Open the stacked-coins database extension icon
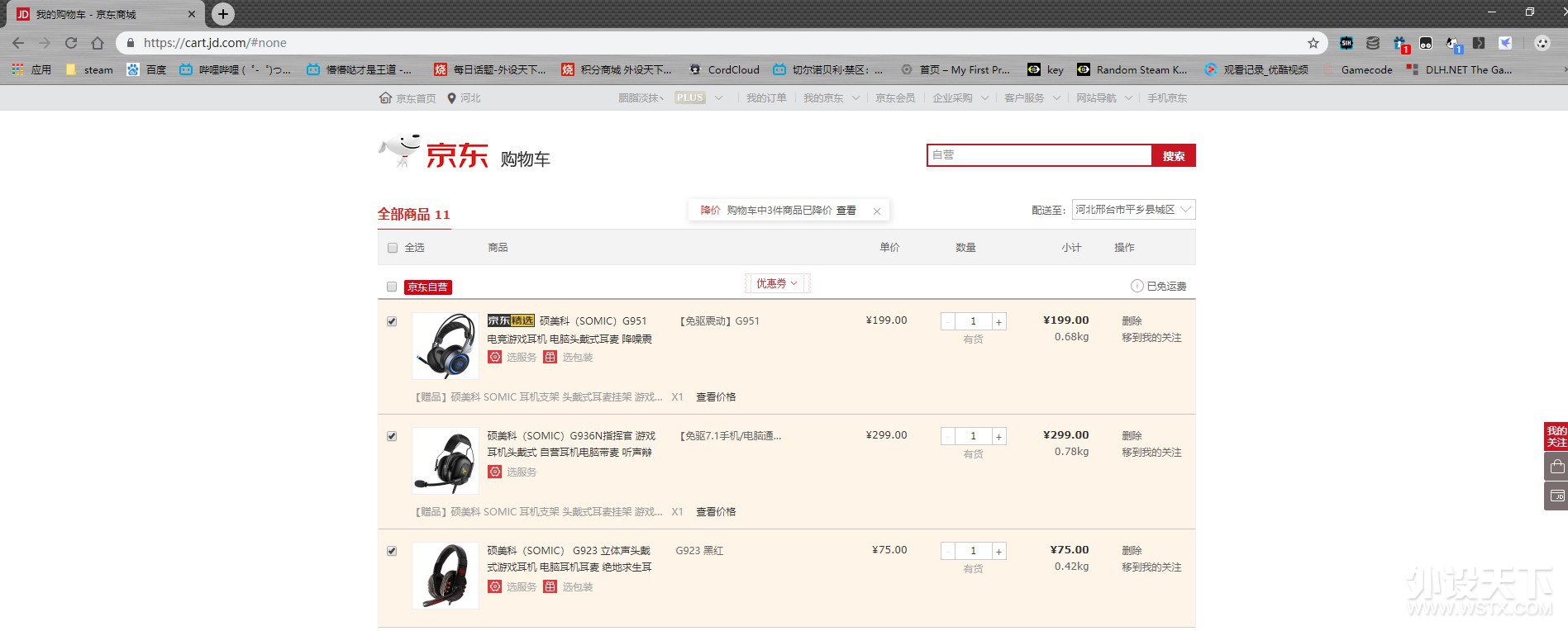This screenshot has height=631, width=1568. pos(1373,43)
